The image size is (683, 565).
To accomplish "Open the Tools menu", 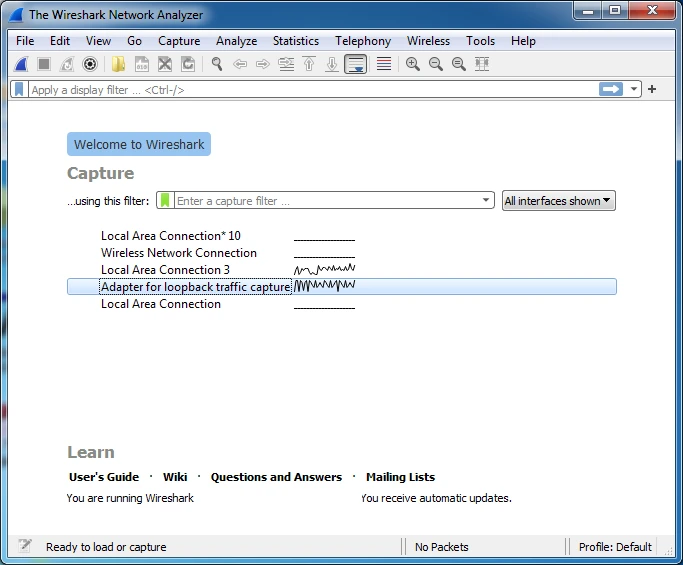I will click(480, 41).
